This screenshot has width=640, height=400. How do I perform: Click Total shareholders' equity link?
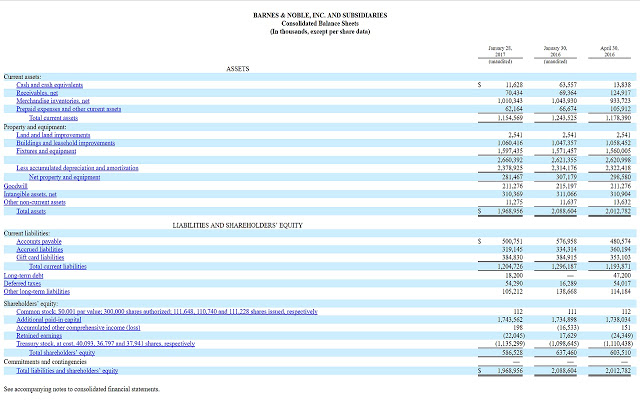[x=62, y=353]
